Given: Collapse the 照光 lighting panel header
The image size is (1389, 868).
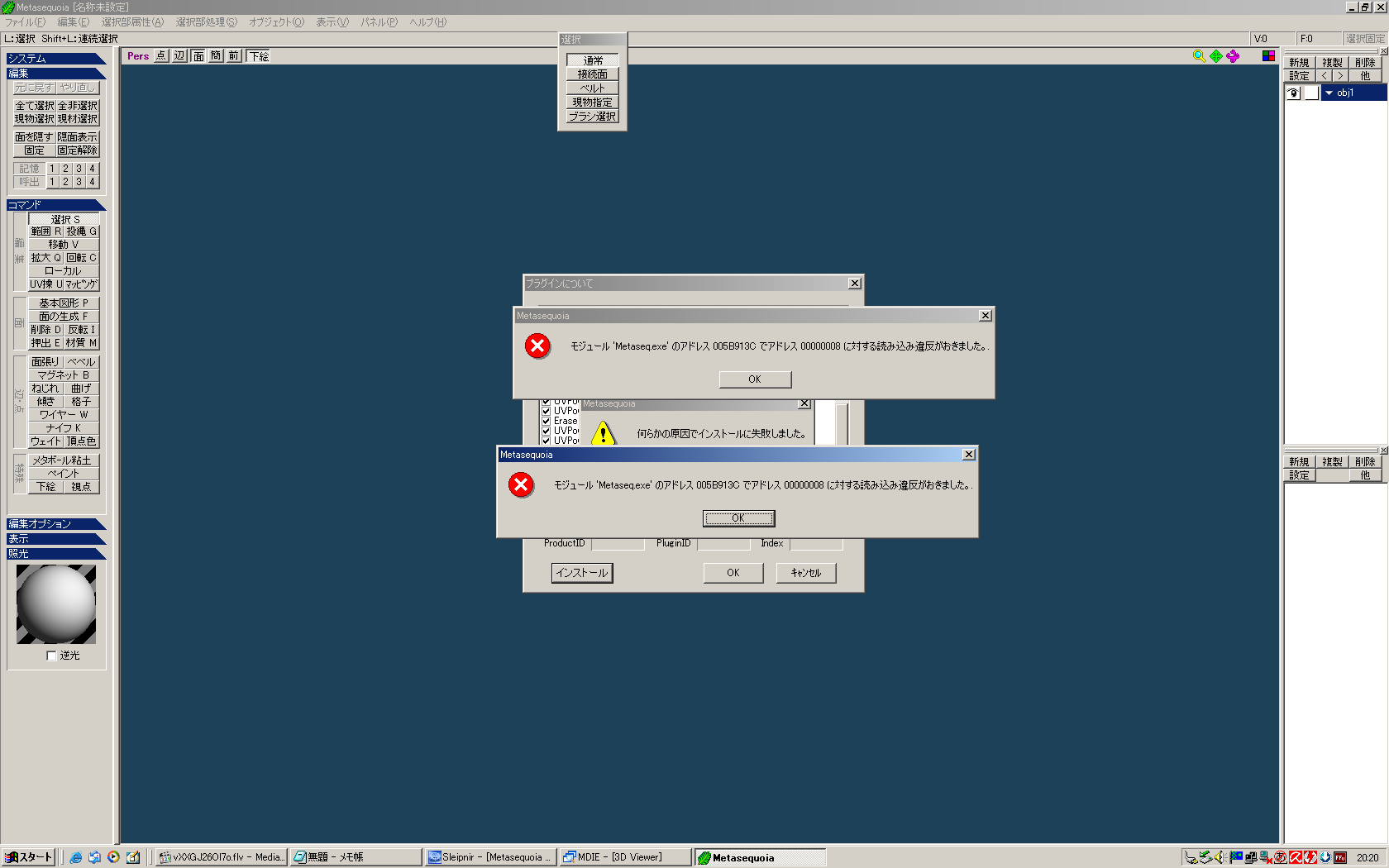Looking at the screenshot, I should pos(56,554).
